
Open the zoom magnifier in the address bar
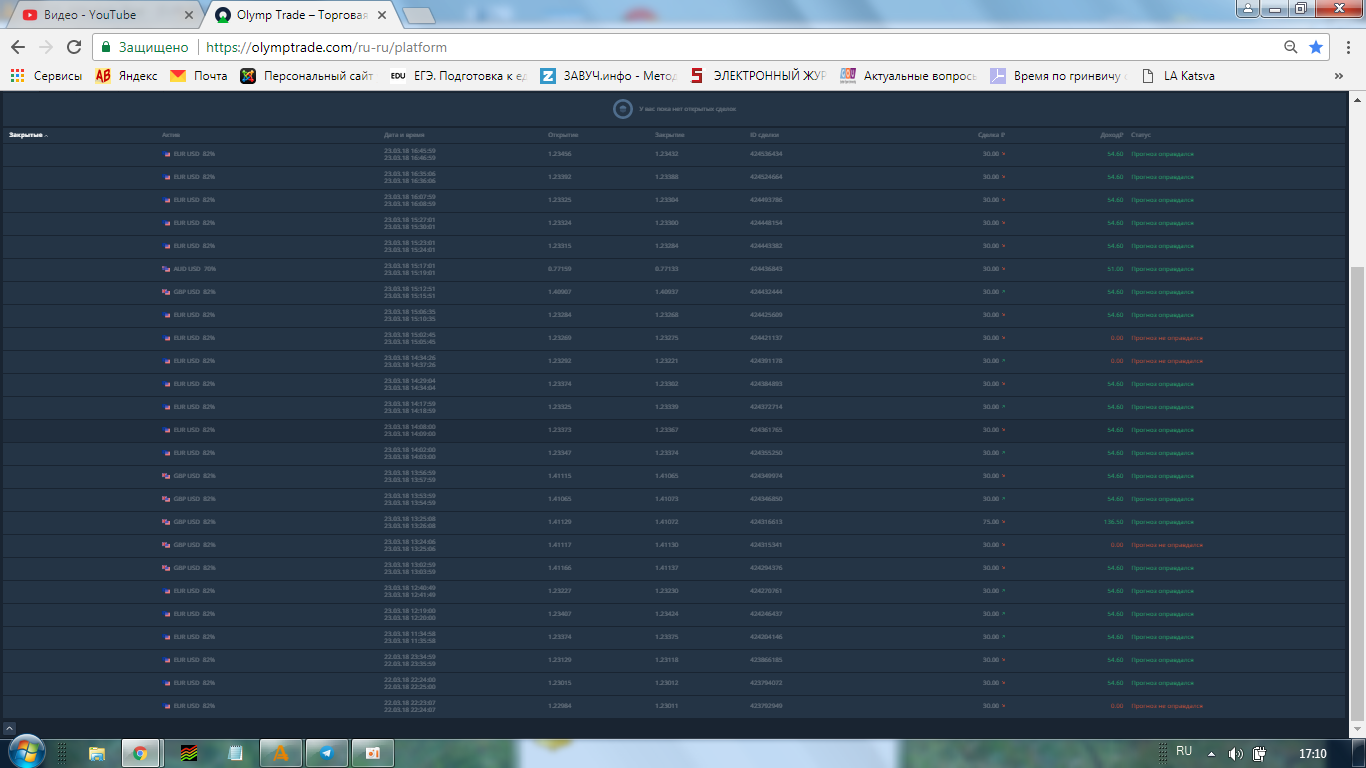(1291, 47)
